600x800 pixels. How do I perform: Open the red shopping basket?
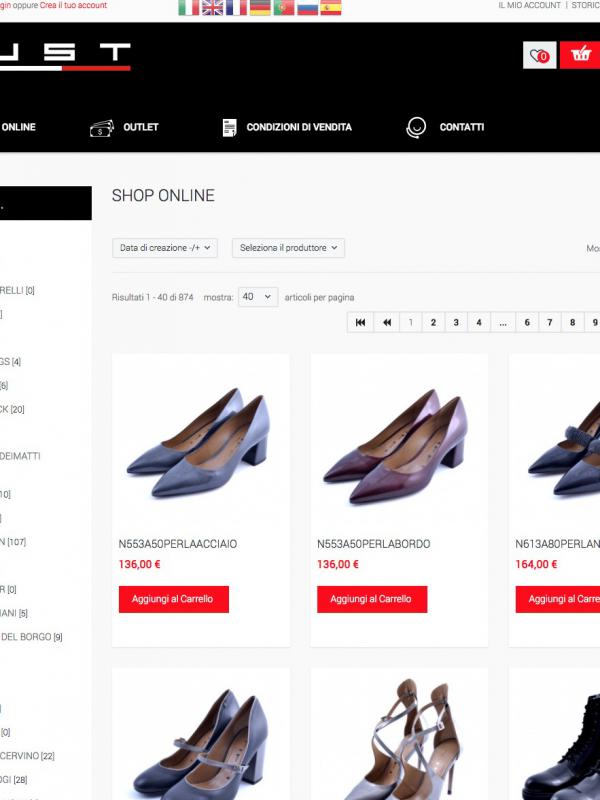(x=580, y=55)
